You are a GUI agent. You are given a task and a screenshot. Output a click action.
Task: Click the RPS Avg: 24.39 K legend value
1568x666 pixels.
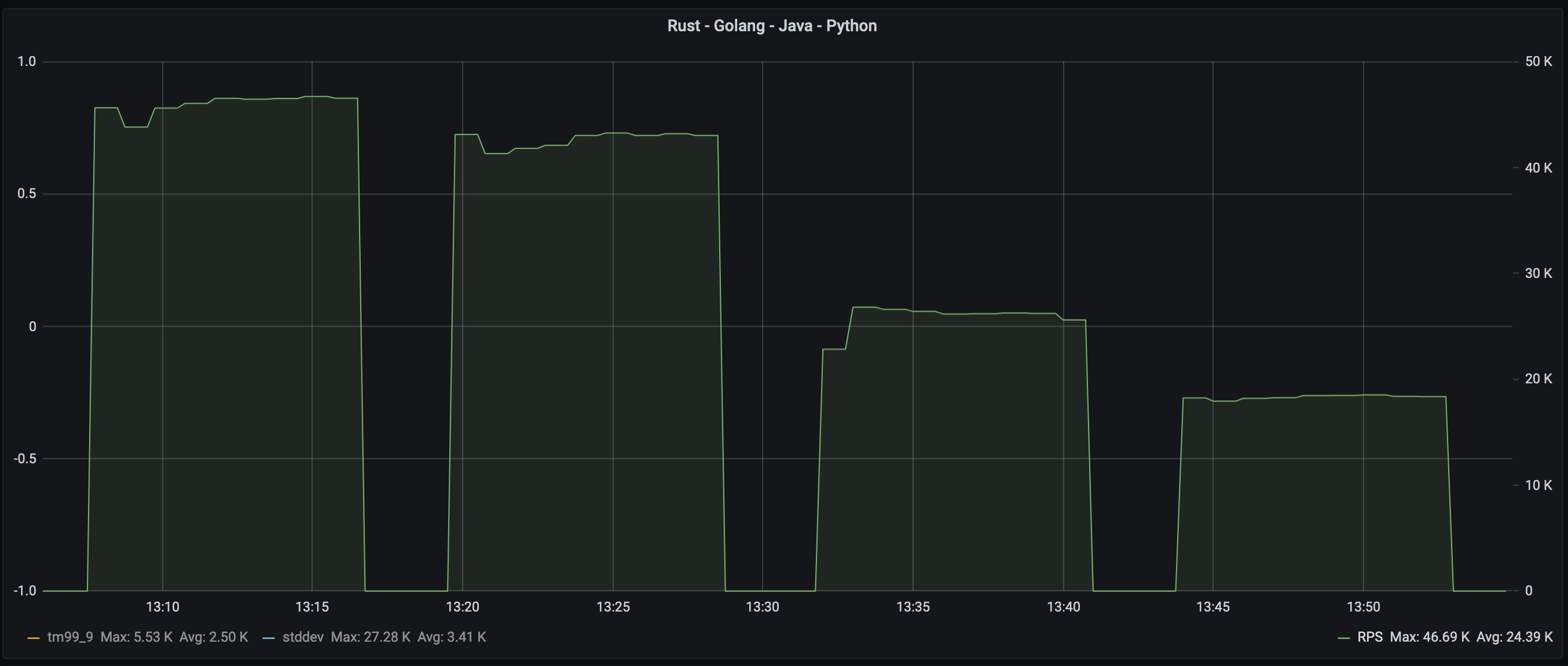click(x=1514, y=637)
